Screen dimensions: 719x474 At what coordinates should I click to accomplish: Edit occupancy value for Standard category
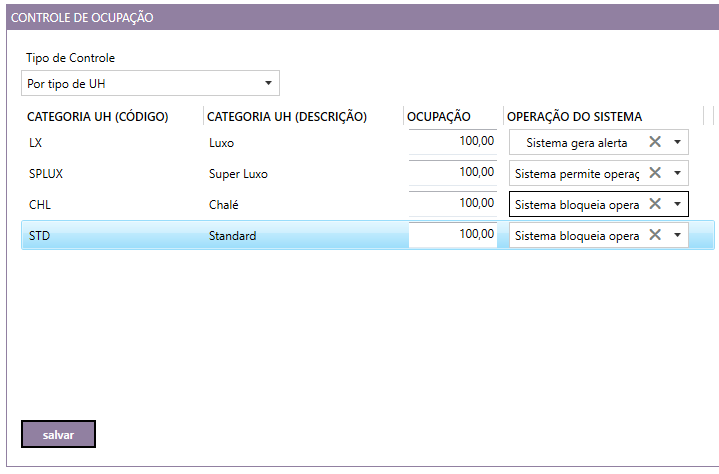point(453,235)
